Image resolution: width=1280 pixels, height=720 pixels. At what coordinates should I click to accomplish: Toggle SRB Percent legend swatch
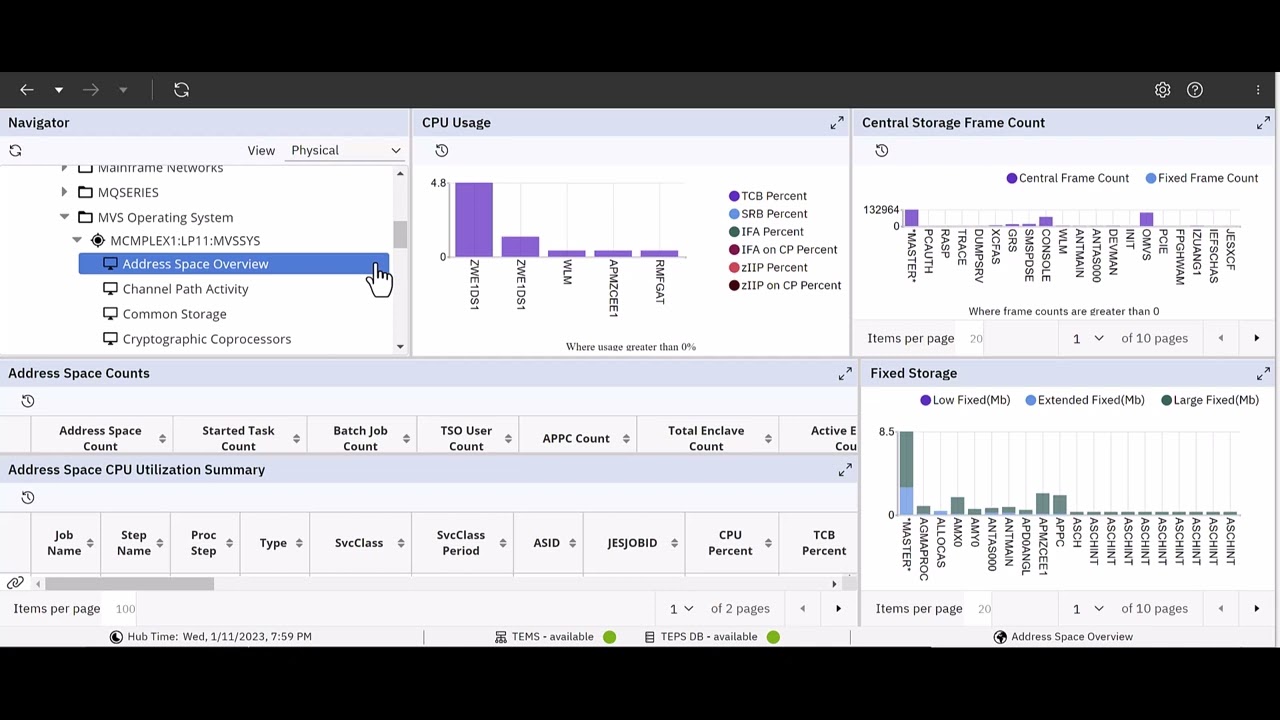(x=734, y=214)
